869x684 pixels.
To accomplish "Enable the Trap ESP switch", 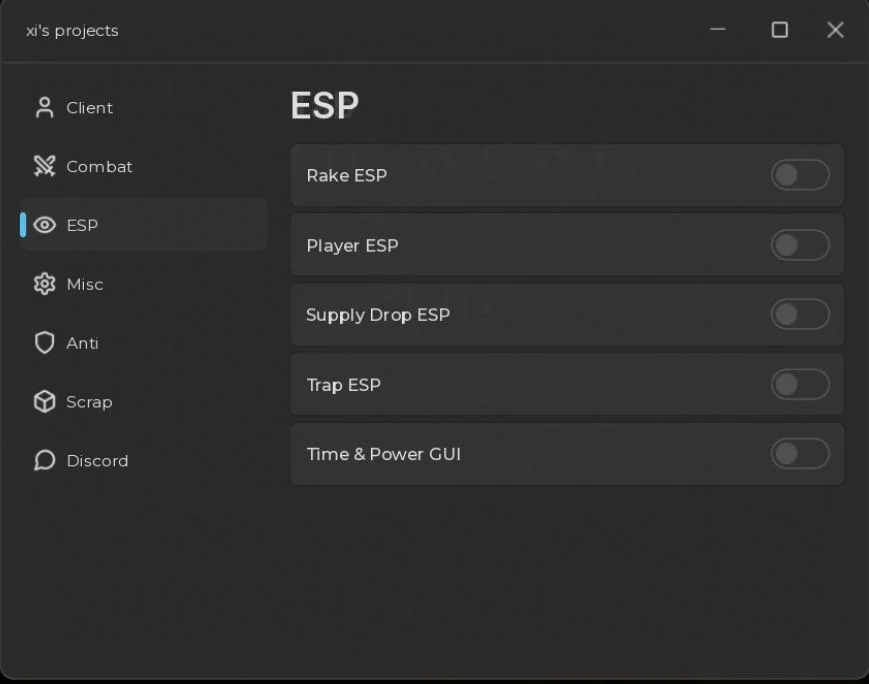I will tap(800, 384).
